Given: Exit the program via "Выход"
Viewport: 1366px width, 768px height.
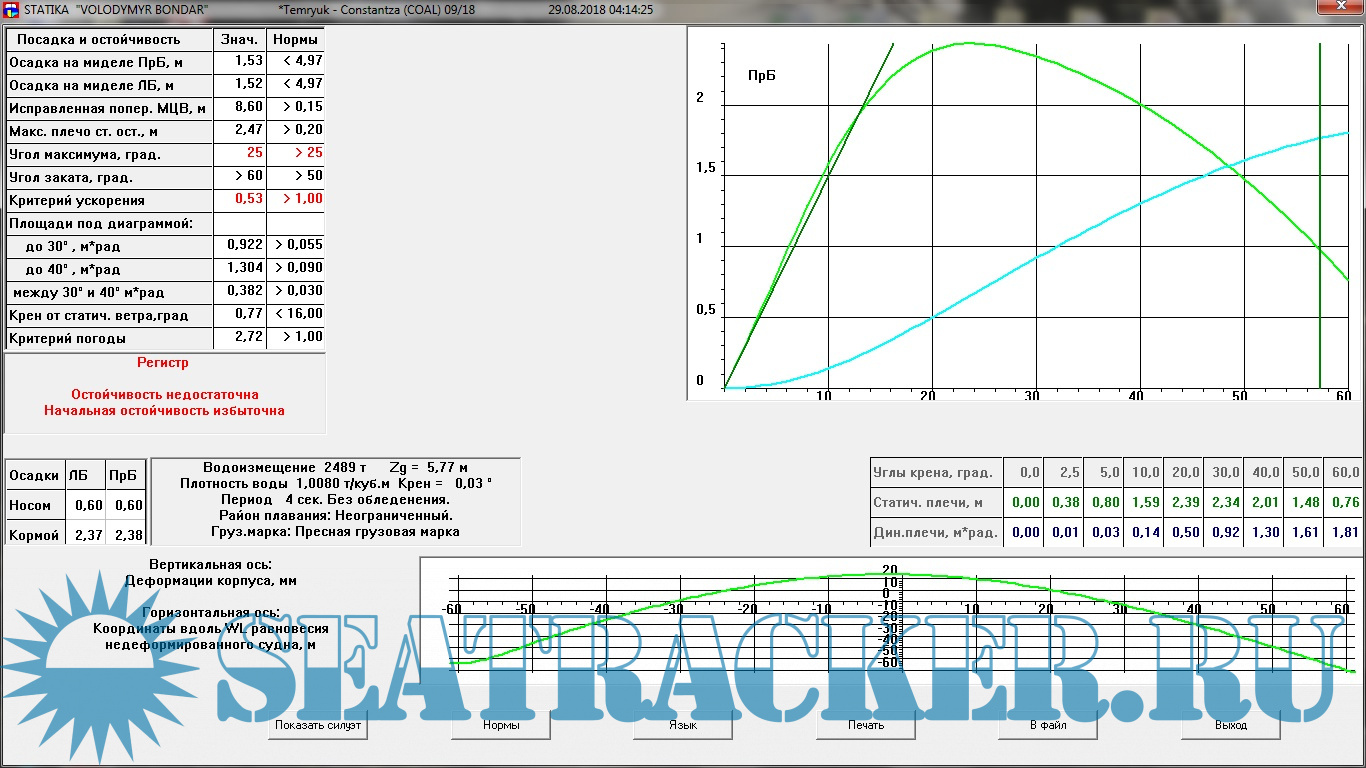Looking at the screenshot, I should 1231,725.
